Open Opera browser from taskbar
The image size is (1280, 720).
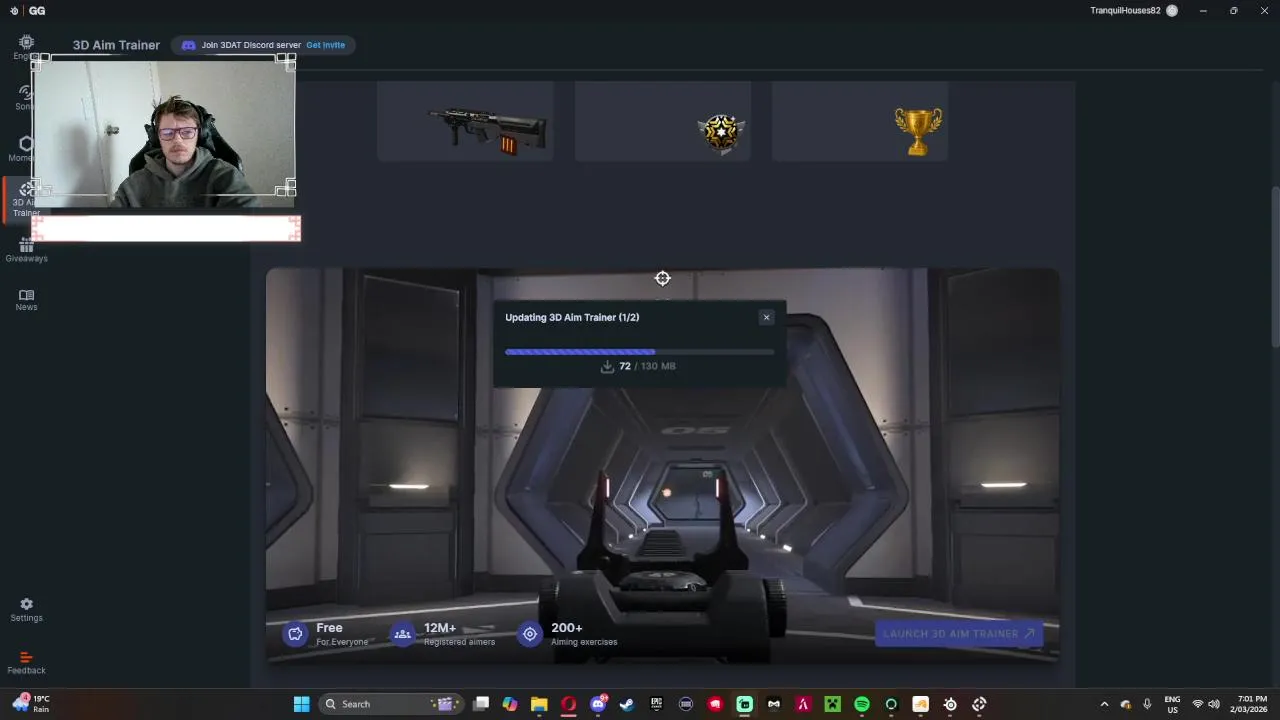point(568,704)
